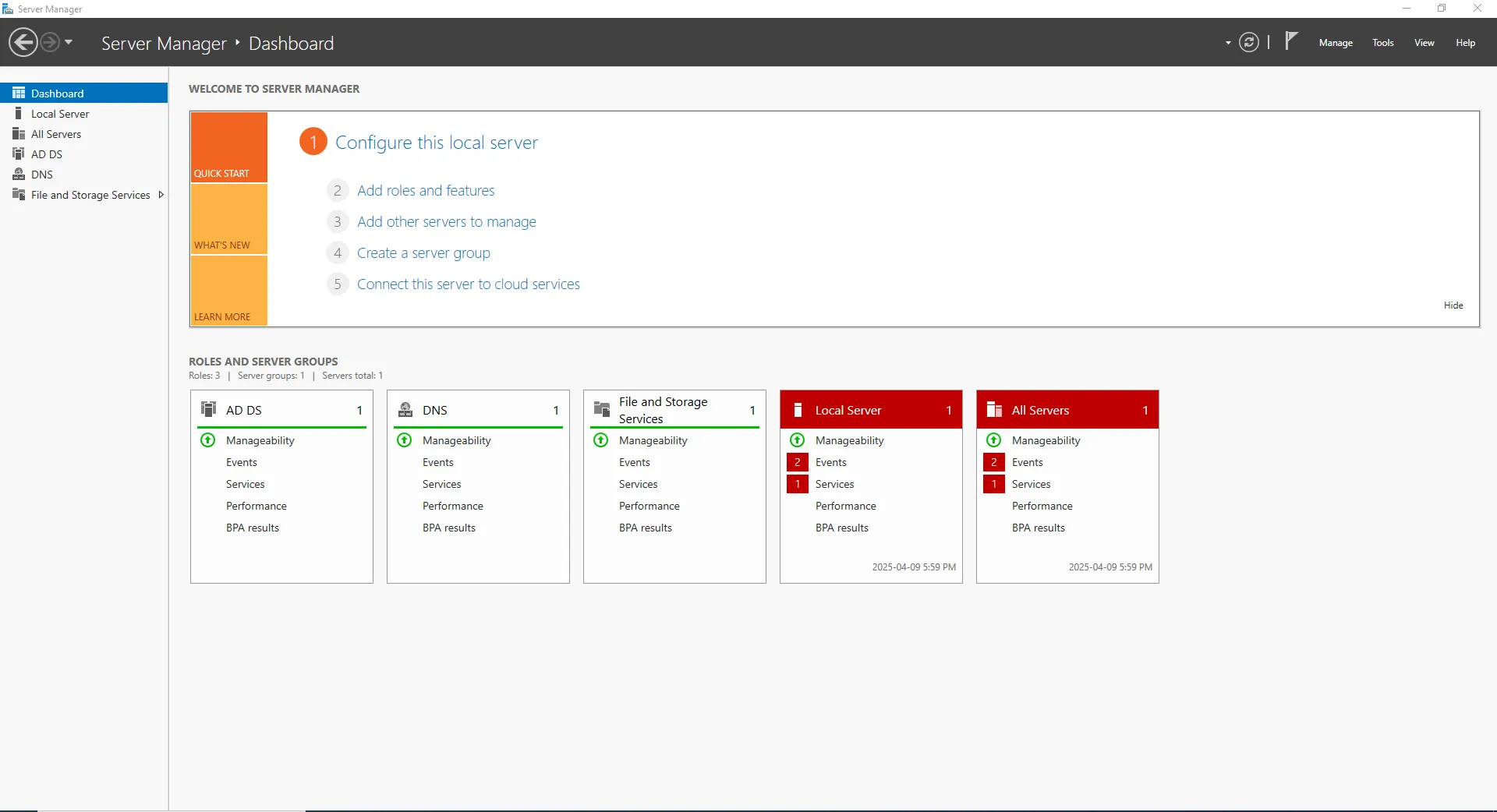The width and height of the screenshot is (1497, 812).
Task: Click the back navigation arrow
Action: coord(23,42)
